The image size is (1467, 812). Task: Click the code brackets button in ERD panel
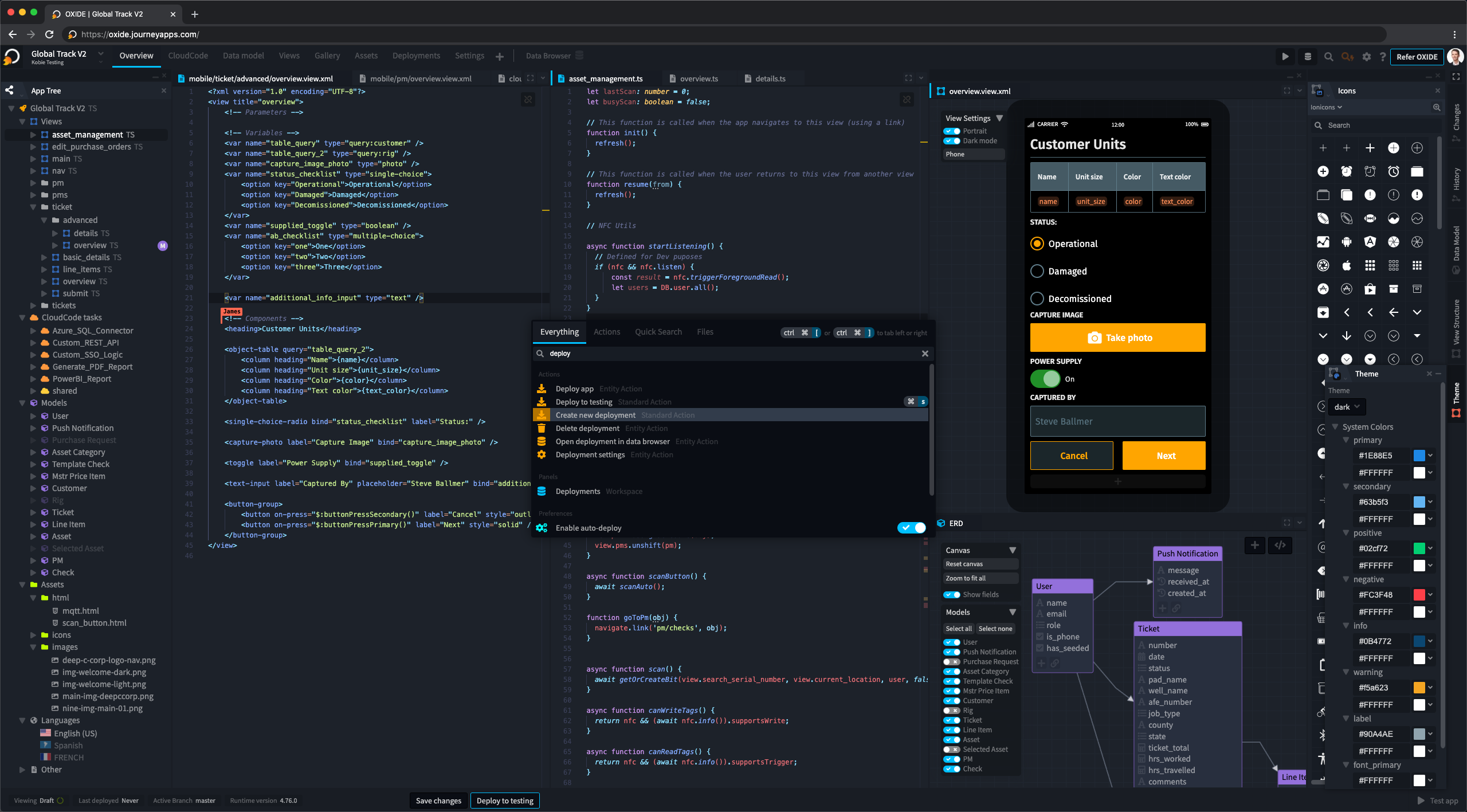[1280, 545]
